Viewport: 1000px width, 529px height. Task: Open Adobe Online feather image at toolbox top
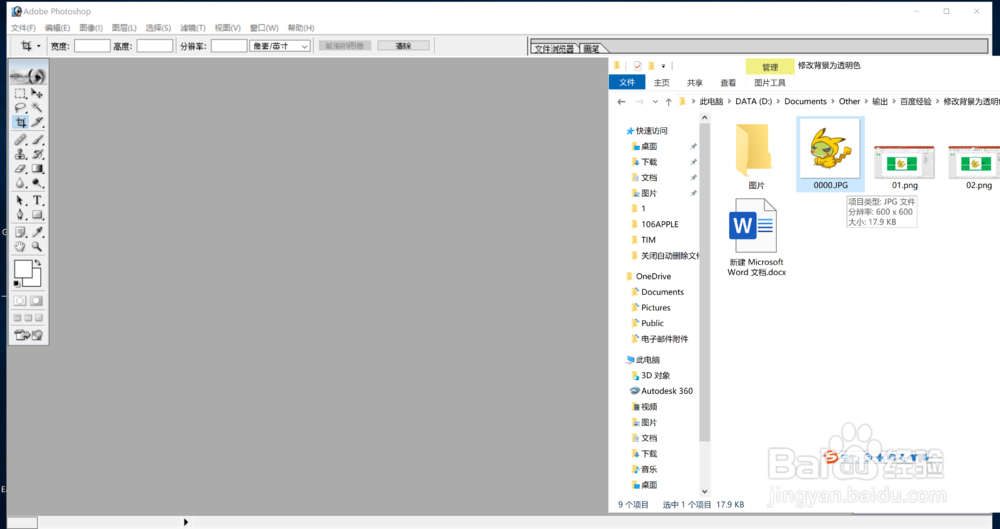coord(29,75)
